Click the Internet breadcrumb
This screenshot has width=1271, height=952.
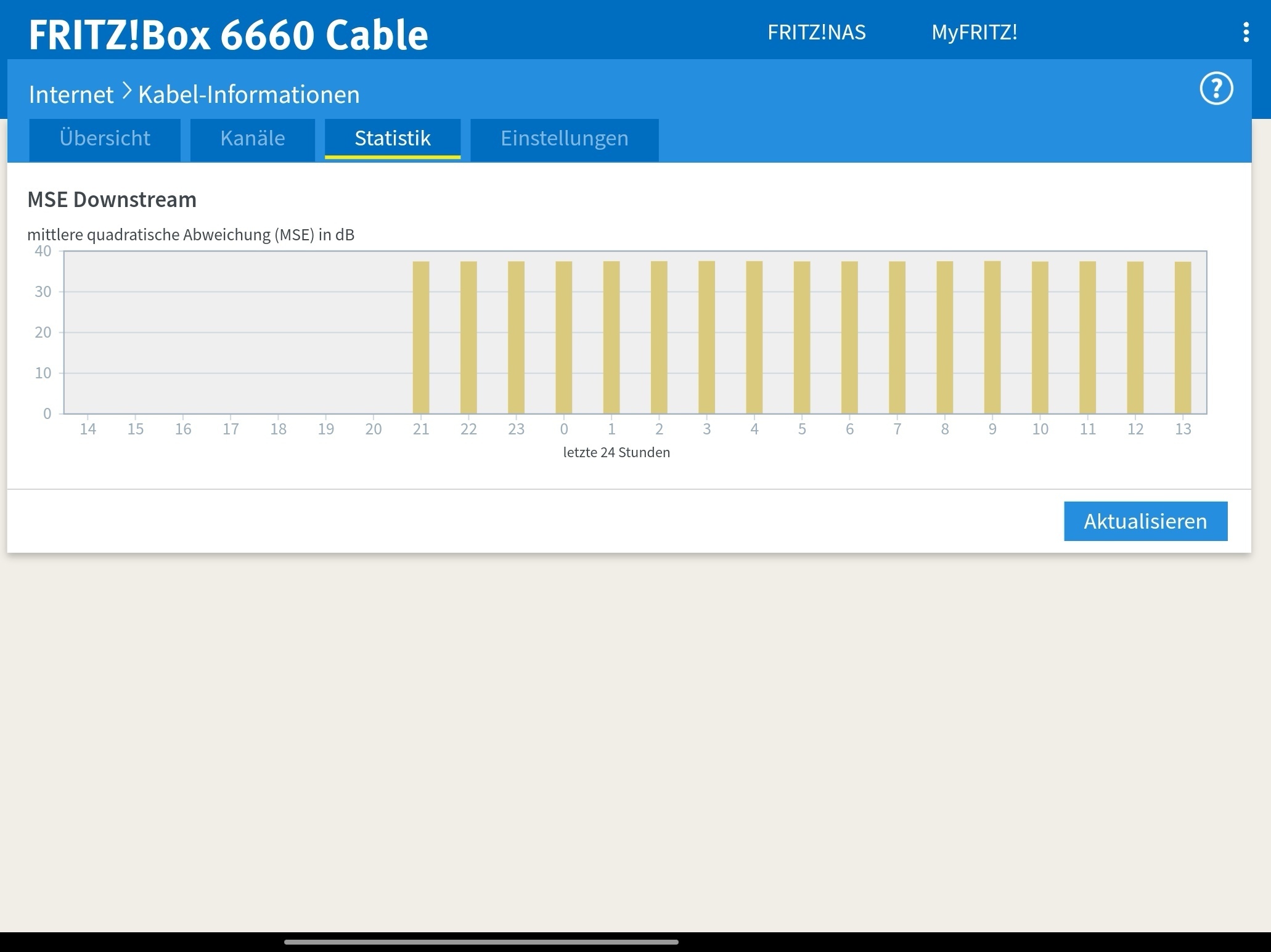click(x=71, y=94)
